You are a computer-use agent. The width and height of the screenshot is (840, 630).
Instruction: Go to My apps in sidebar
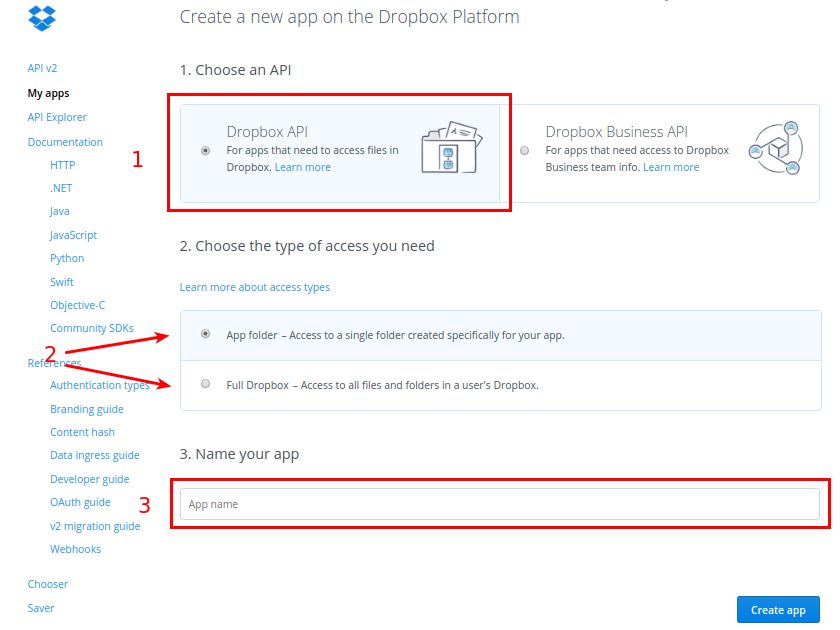(x=48, y=93)
